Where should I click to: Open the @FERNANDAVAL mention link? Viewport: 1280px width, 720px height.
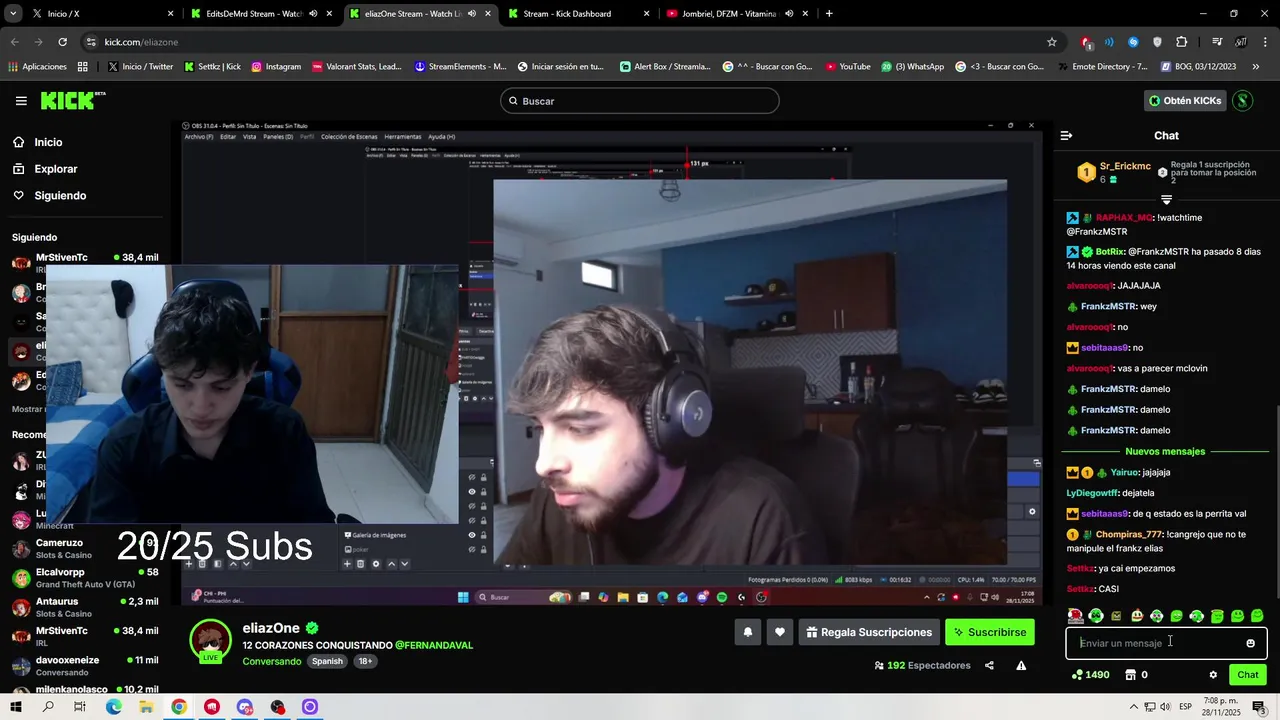tap(434, 645)
